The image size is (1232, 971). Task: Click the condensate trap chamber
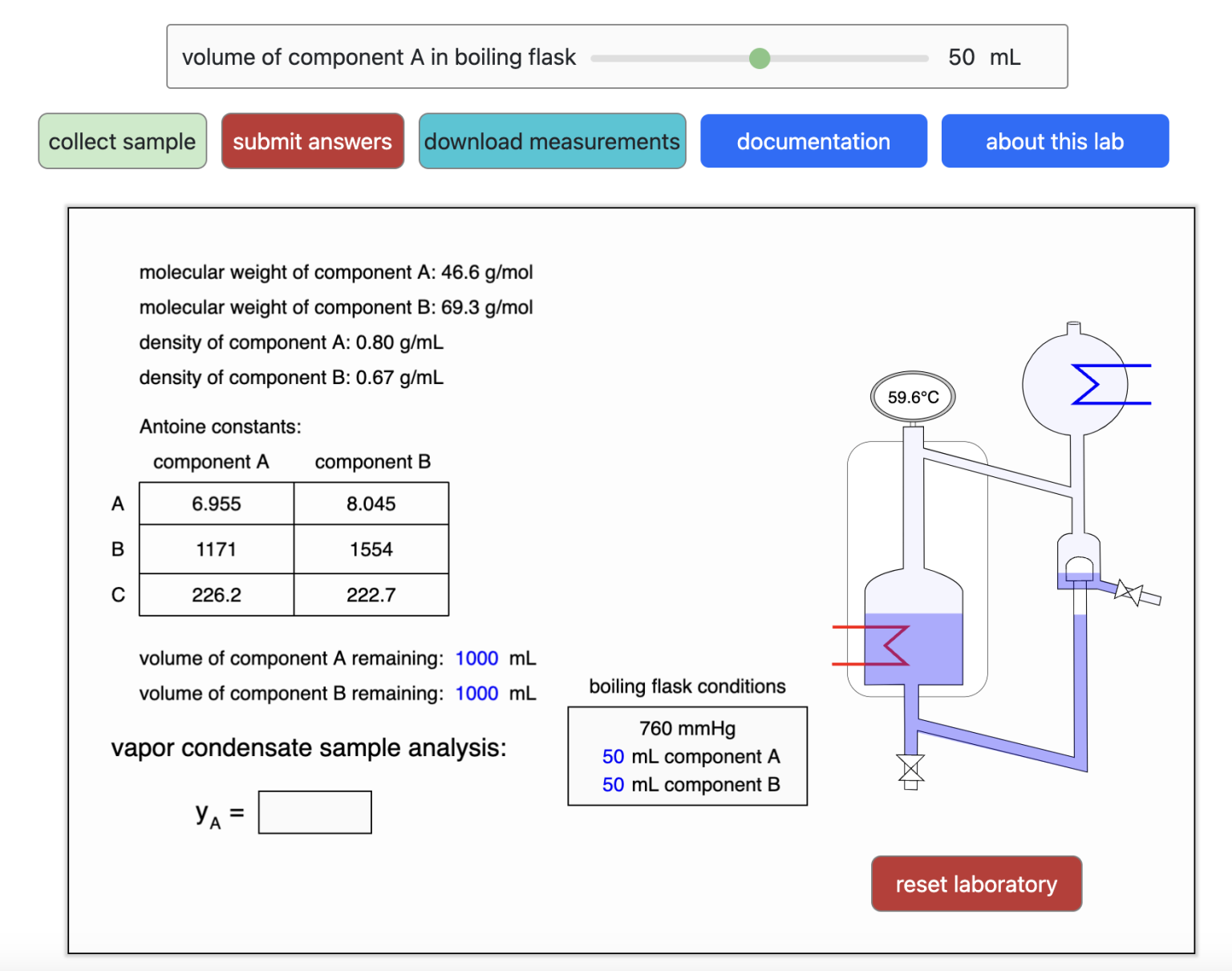(1078, 561)
